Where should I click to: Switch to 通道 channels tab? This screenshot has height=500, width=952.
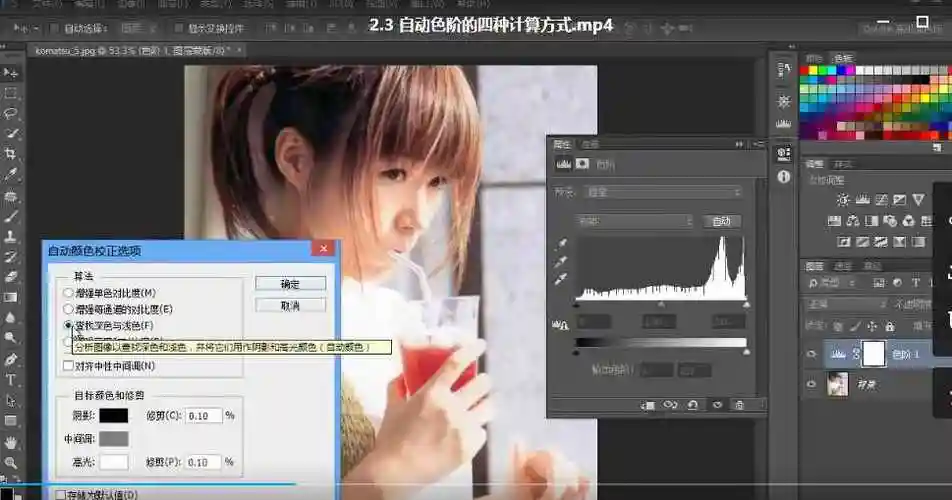click(x=843, y=266)
